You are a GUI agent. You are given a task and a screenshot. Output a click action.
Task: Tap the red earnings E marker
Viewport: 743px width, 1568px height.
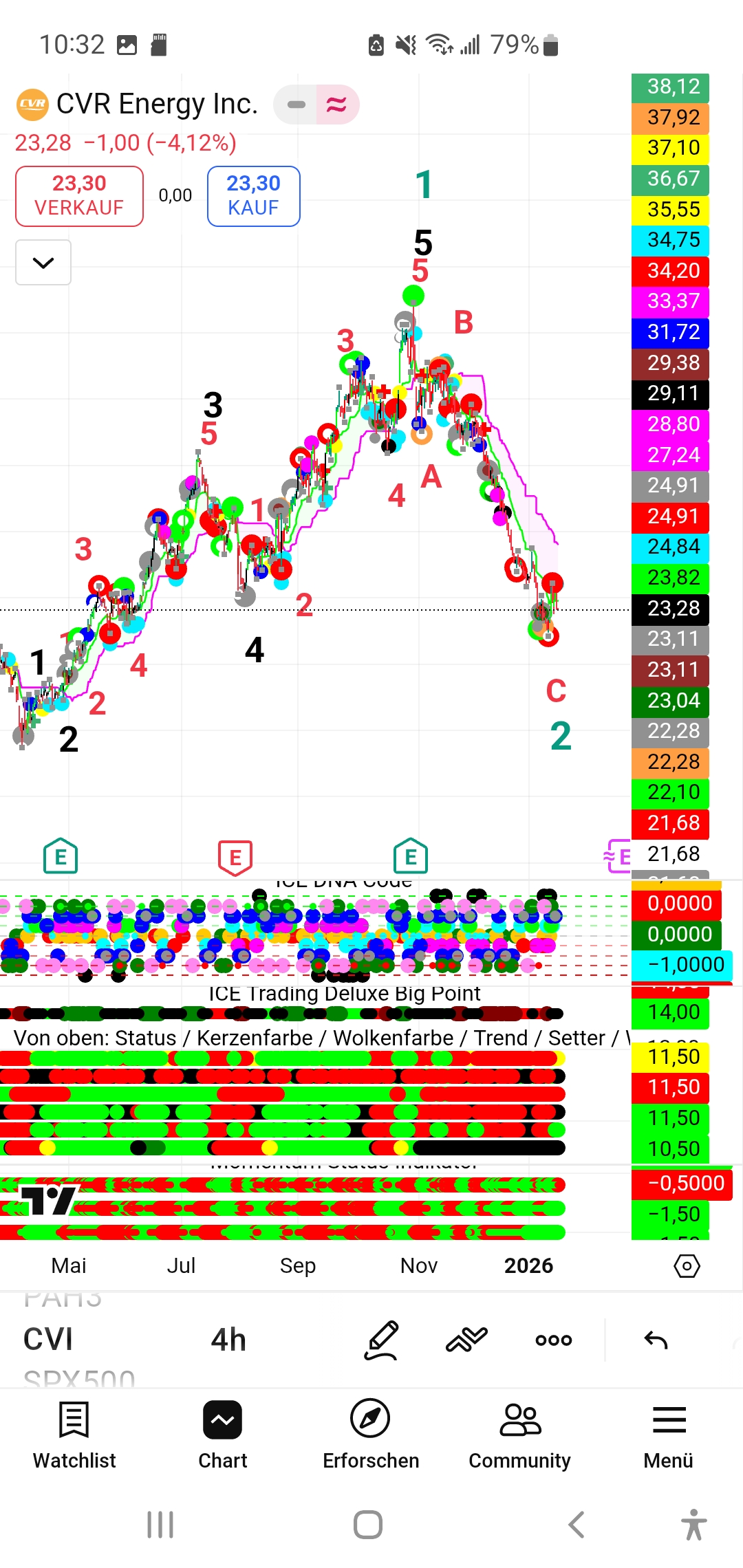(x=235, y=857)
